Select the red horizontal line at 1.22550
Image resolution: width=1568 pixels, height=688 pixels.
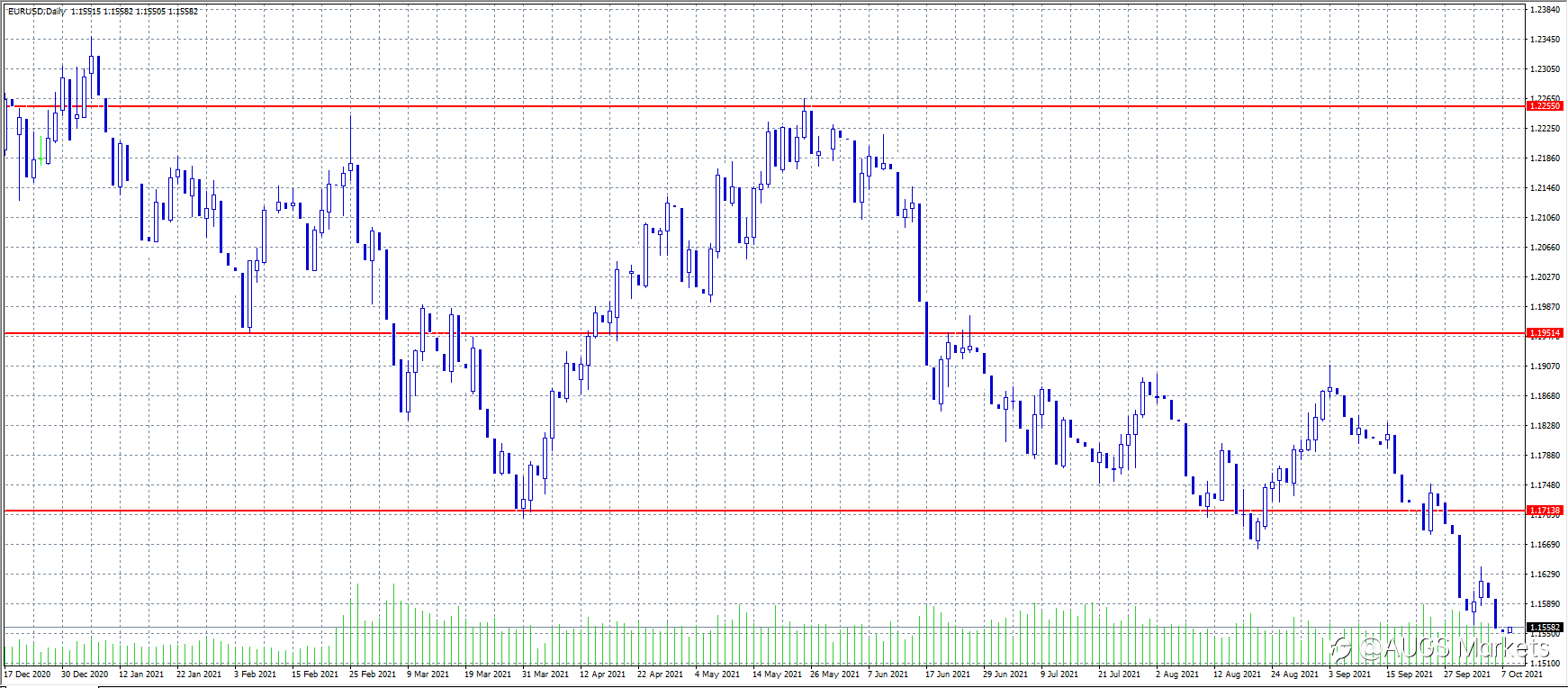pyautogui.click(x=765, y=106)
